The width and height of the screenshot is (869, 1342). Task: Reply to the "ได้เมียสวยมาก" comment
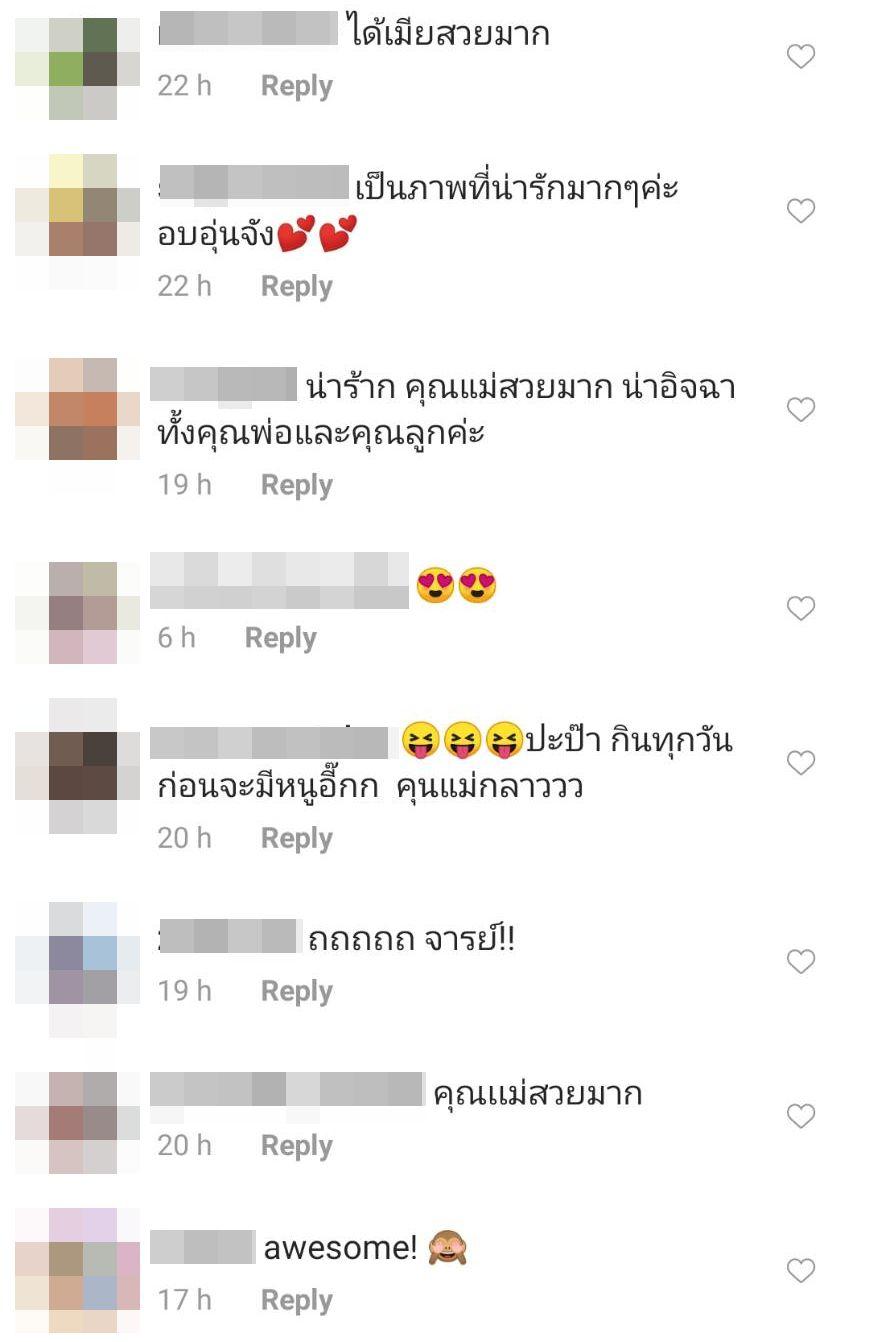(x=296, y=86)
